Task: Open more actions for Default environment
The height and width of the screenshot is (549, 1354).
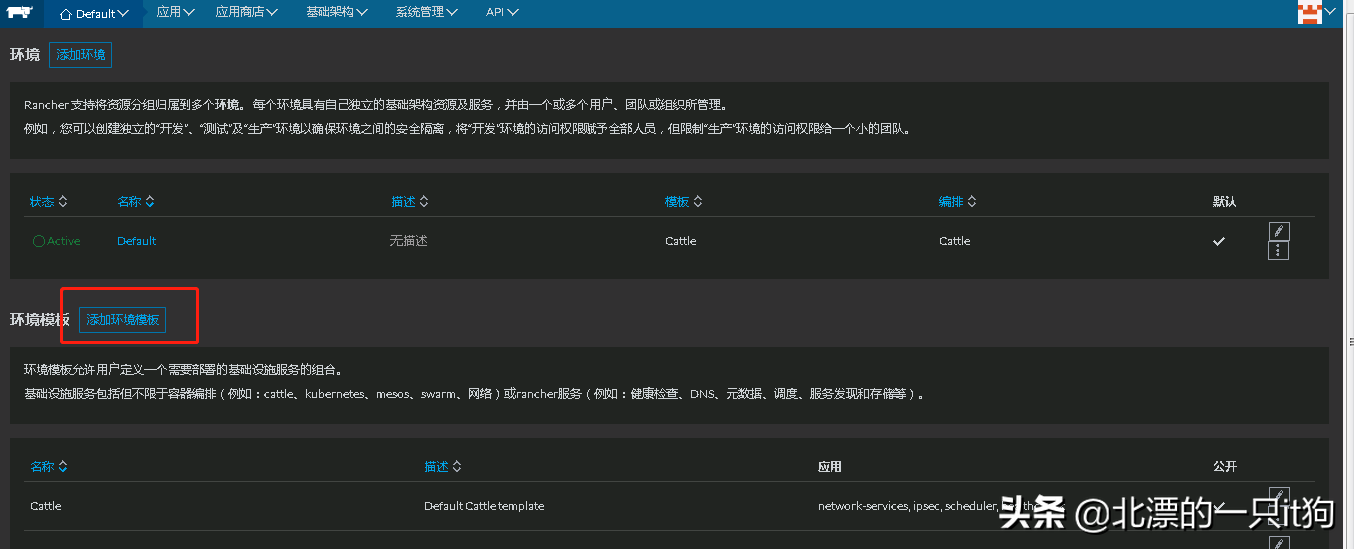Action: click(1278, 251)
